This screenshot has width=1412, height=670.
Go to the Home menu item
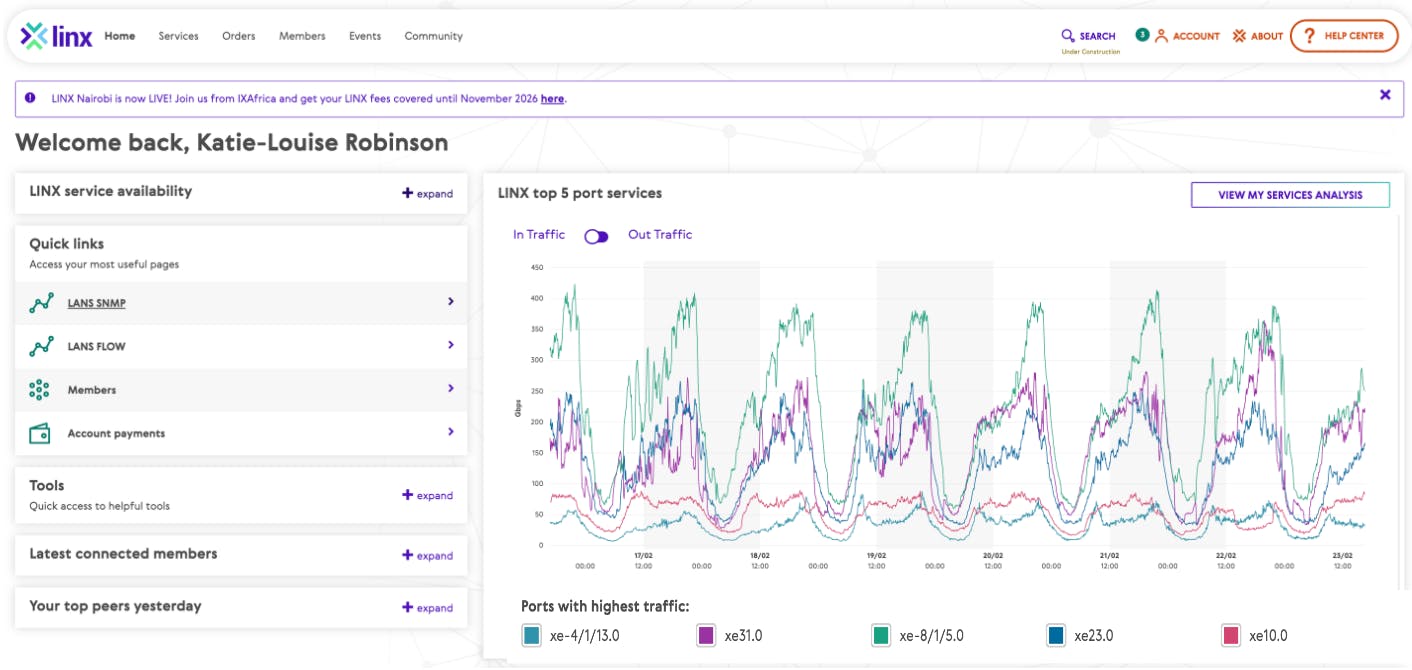click(120, 36)
